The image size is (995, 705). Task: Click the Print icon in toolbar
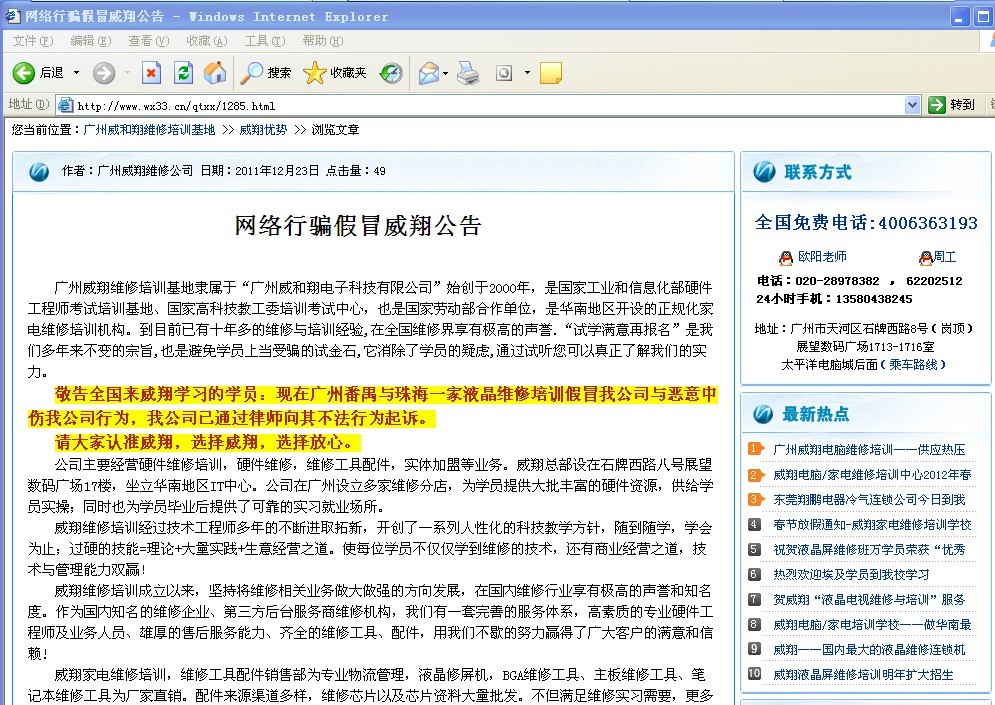468,73
